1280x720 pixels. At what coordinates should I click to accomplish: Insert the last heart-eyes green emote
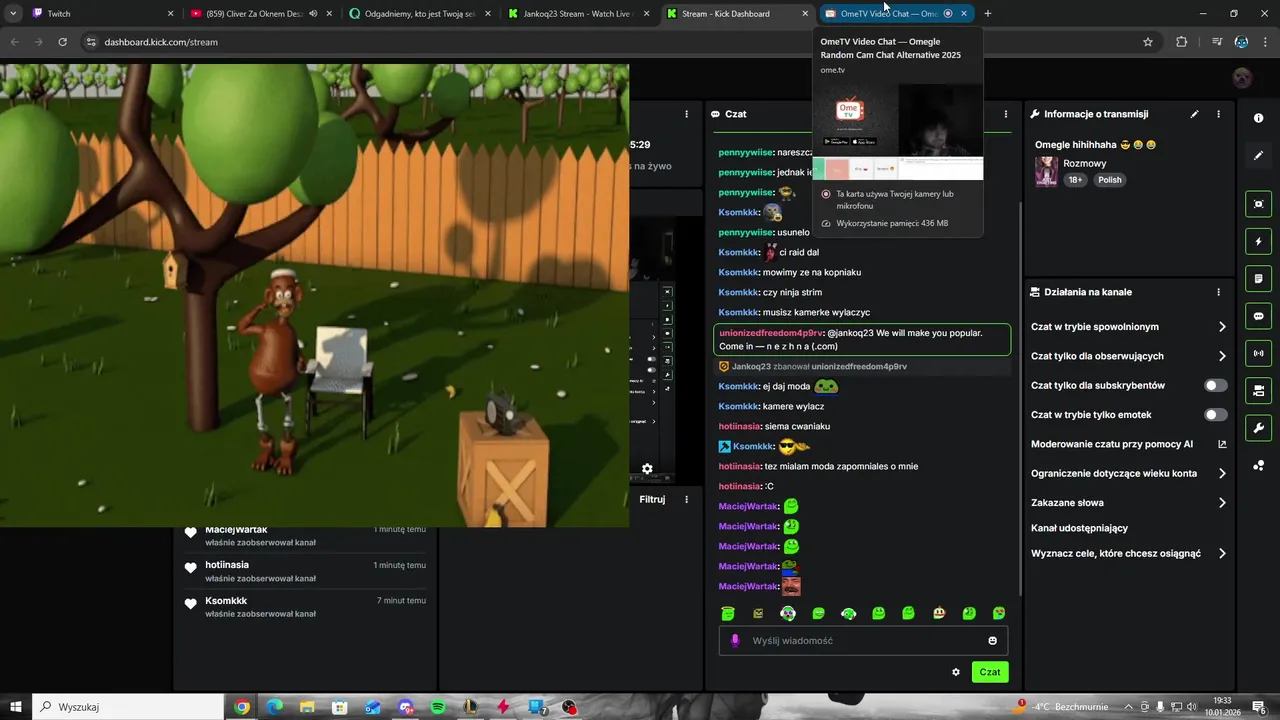tap(999, 614)
